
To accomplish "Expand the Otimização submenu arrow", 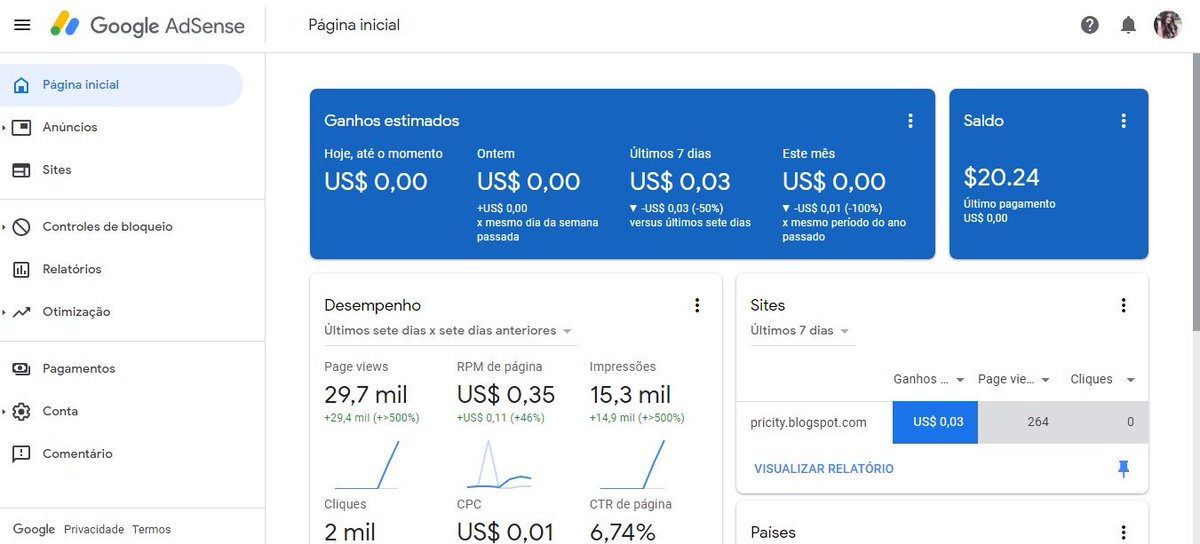I will (4, 312).
